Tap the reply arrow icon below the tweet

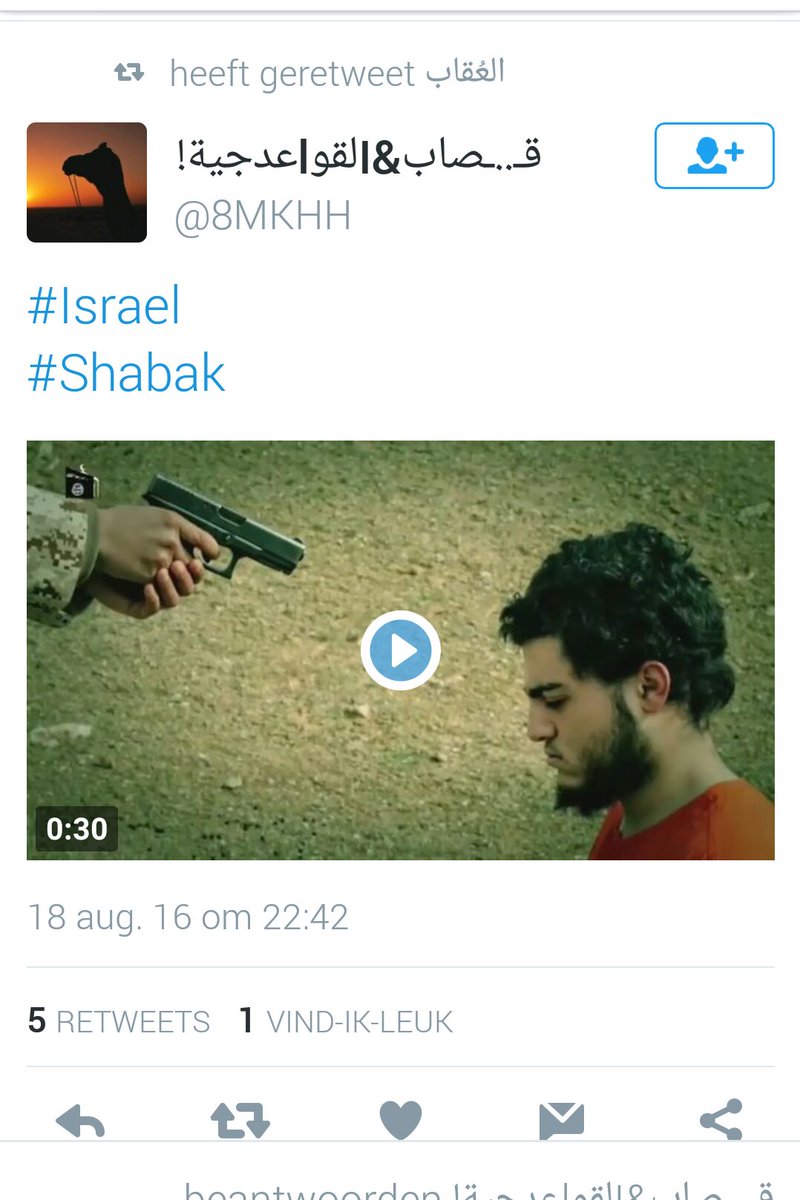pyautogui.click(x=81, y=1120)
